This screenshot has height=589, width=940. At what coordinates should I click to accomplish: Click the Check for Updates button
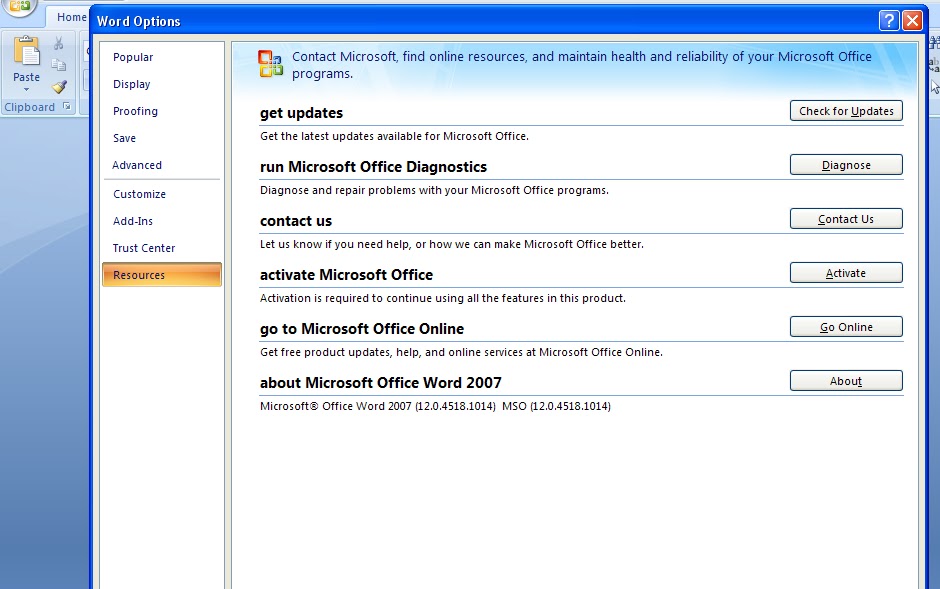pos(846,111)
